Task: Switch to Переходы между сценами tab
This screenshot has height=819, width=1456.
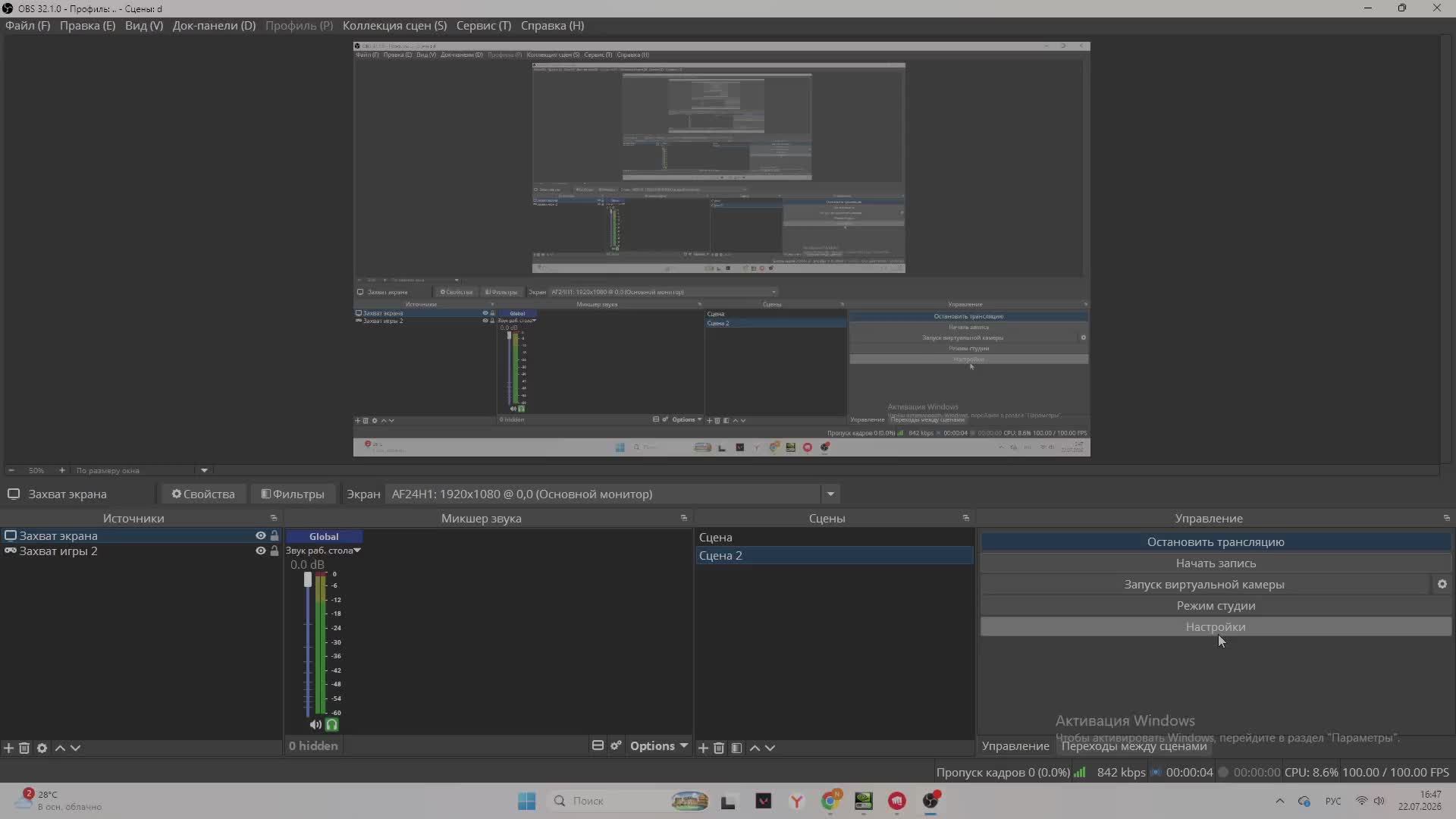Action: pos(1134,746)
